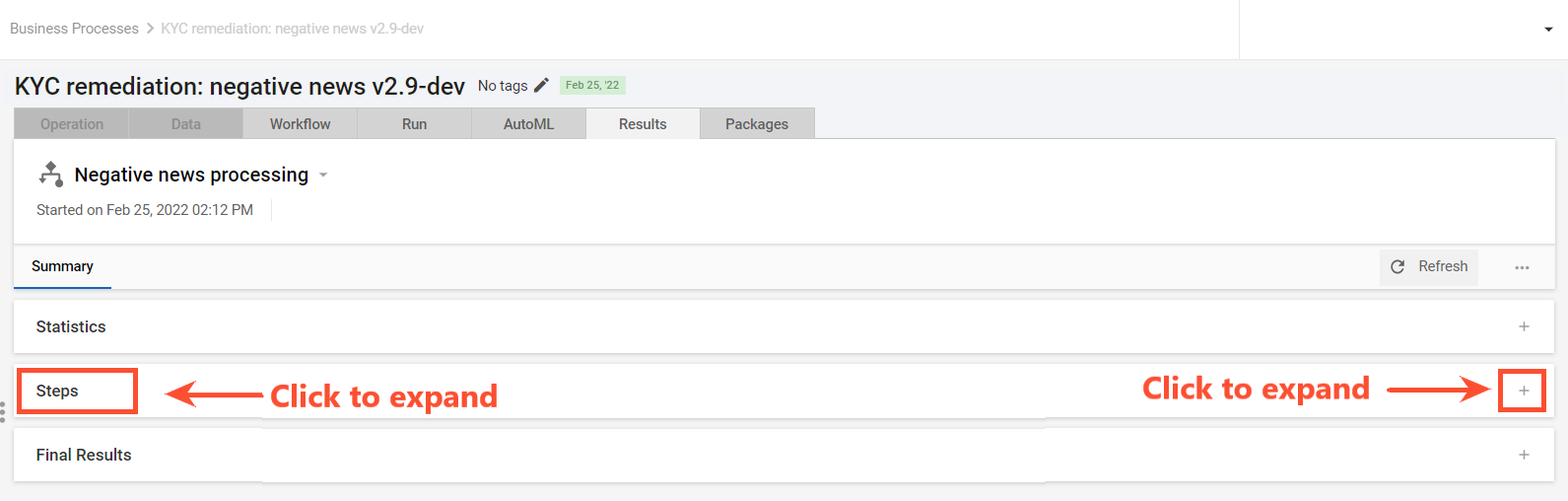
Task: Click the circular refresh arrow icon
Action: coord(1398,266)
